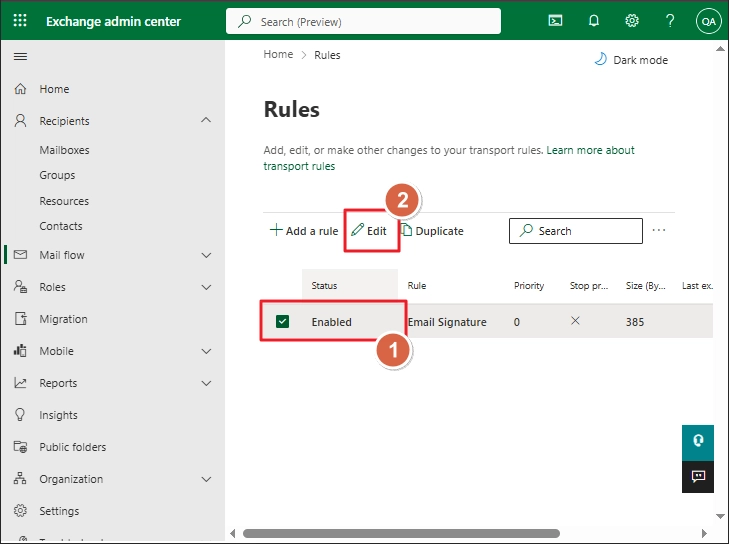Click the Last ex. column header
729x544 pixels.
tap(697, 285)
